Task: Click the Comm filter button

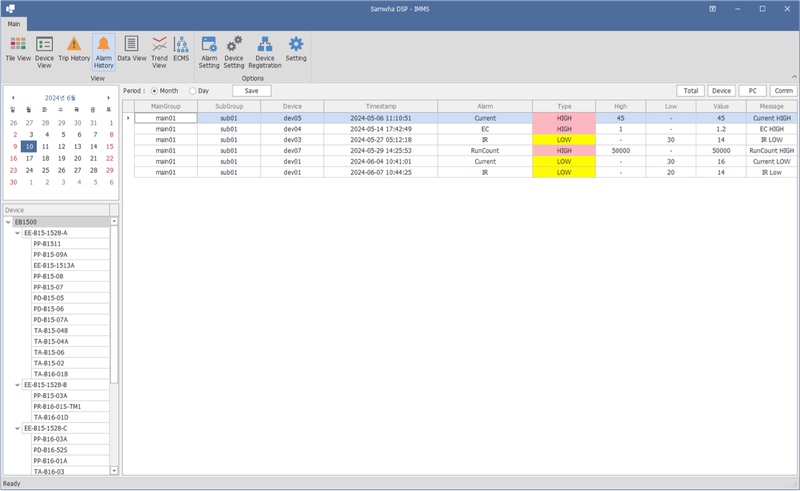Action: [783, 91]
